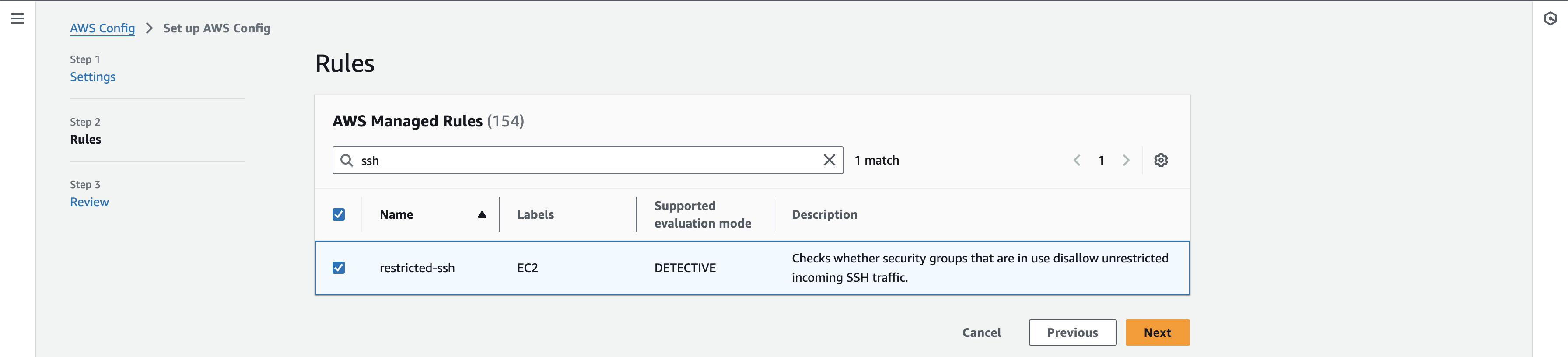The width and height of the screenshot is (1568, 357).
Task: Toggle the select-all rules checkbox
Action: (x=339, y=214)
